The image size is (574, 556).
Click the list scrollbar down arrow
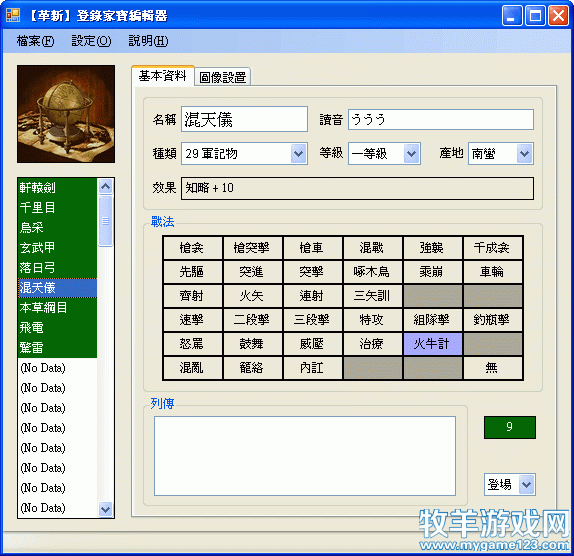105,509
